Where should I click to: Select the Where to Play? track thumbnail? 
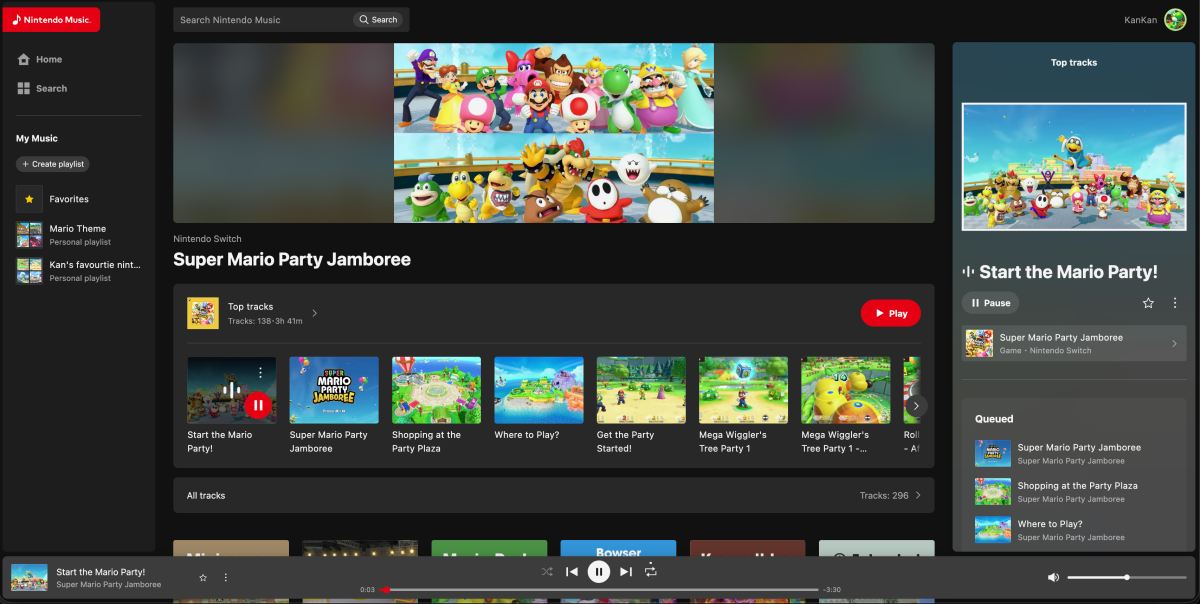(539, 390)
